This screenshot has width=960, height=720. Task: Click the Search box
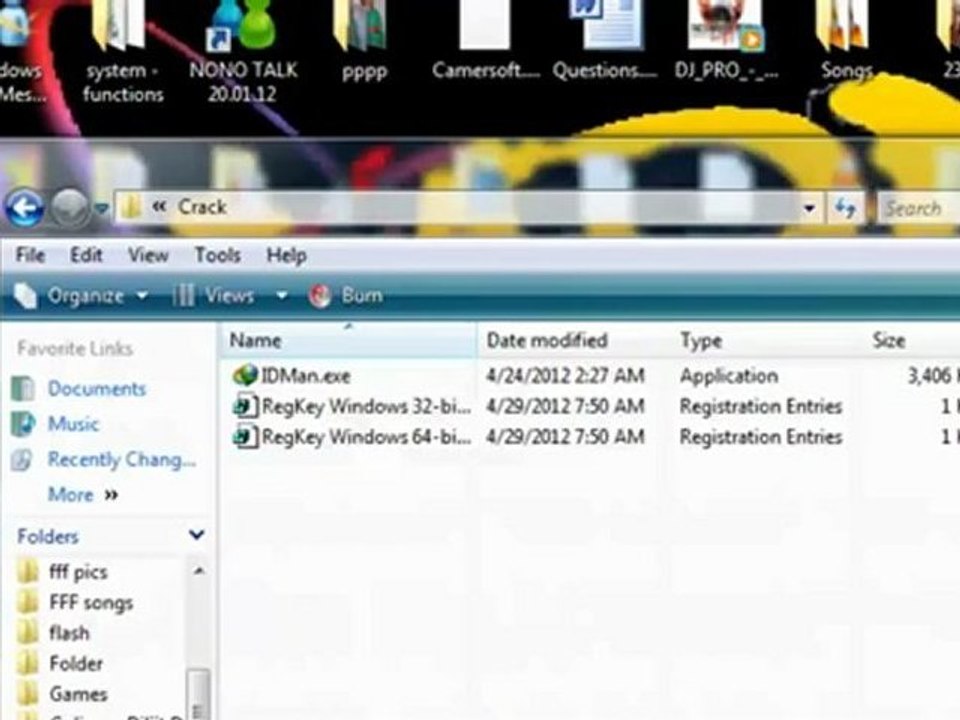click(x=918, y=209)
